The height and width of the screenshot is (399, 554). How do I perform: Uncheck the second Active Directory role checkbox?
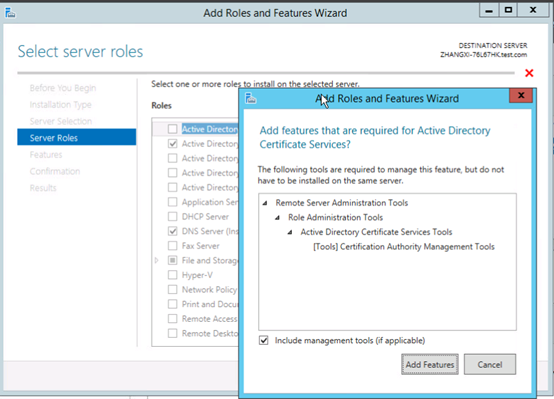[172, 143]
